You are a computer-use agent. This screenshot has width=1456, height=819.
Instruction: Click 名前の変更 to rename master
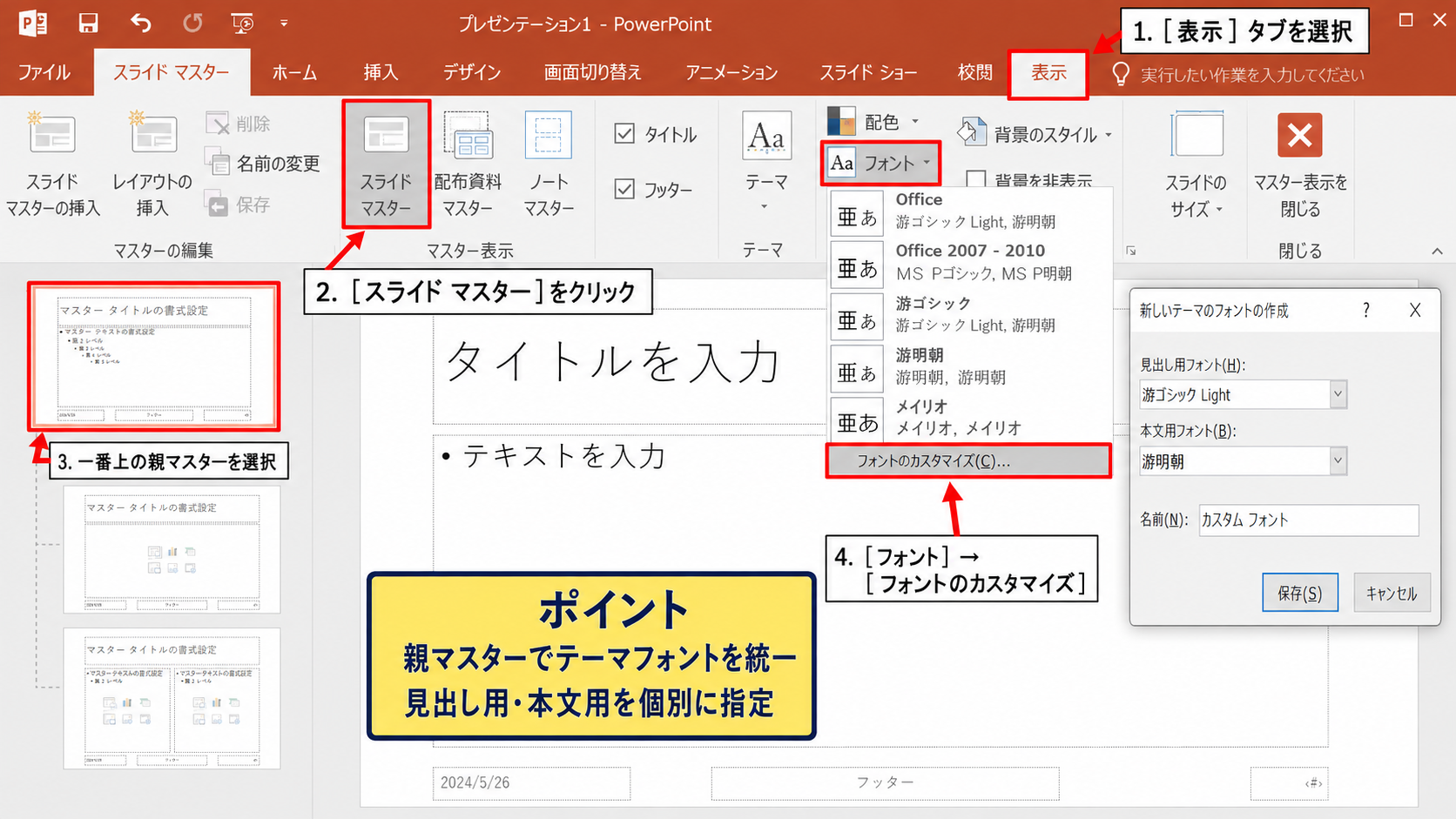coord(263,164)
